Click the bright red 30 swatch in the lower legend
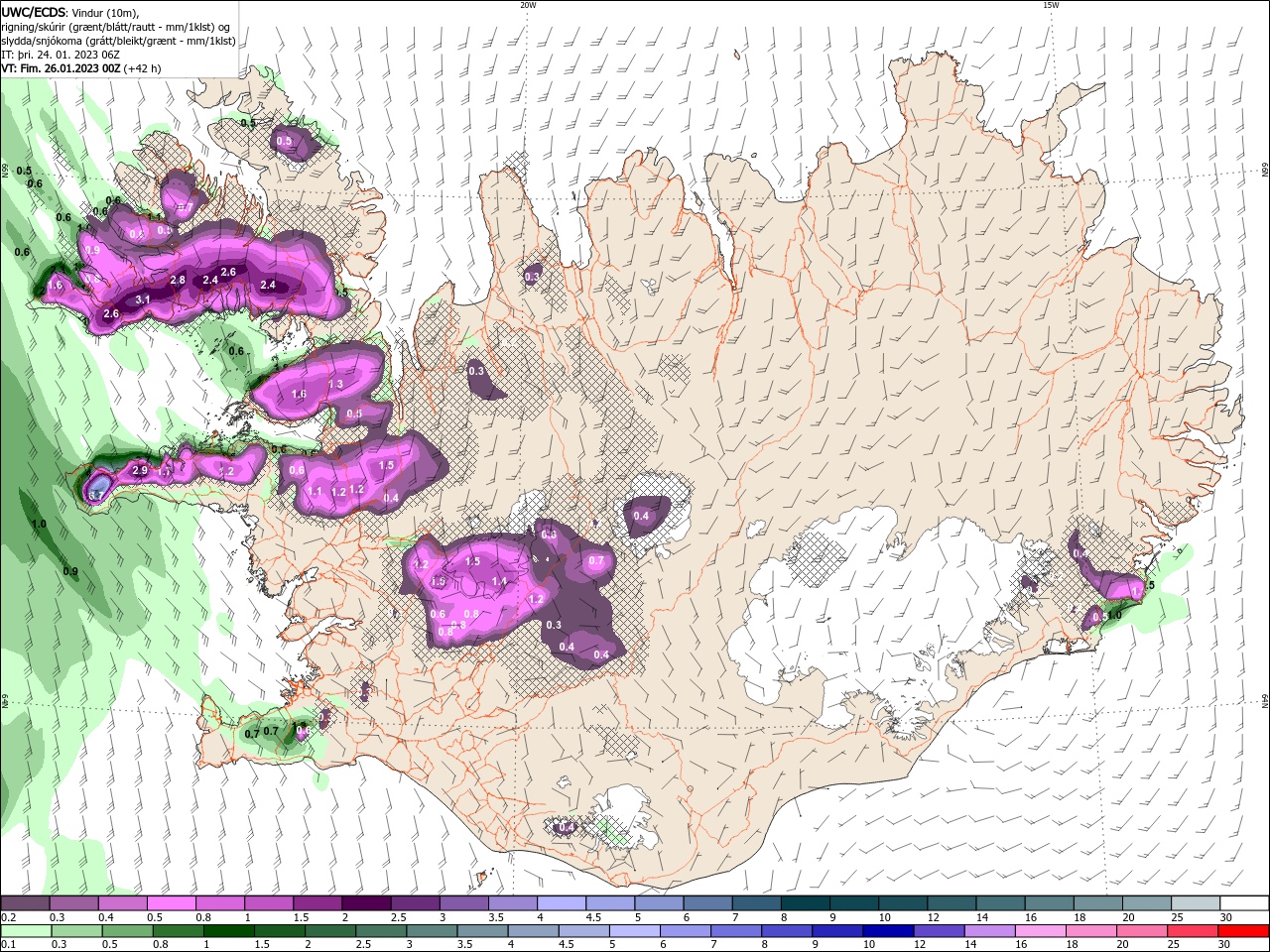The image size is (1270, 952). (x=1244, y=931)
